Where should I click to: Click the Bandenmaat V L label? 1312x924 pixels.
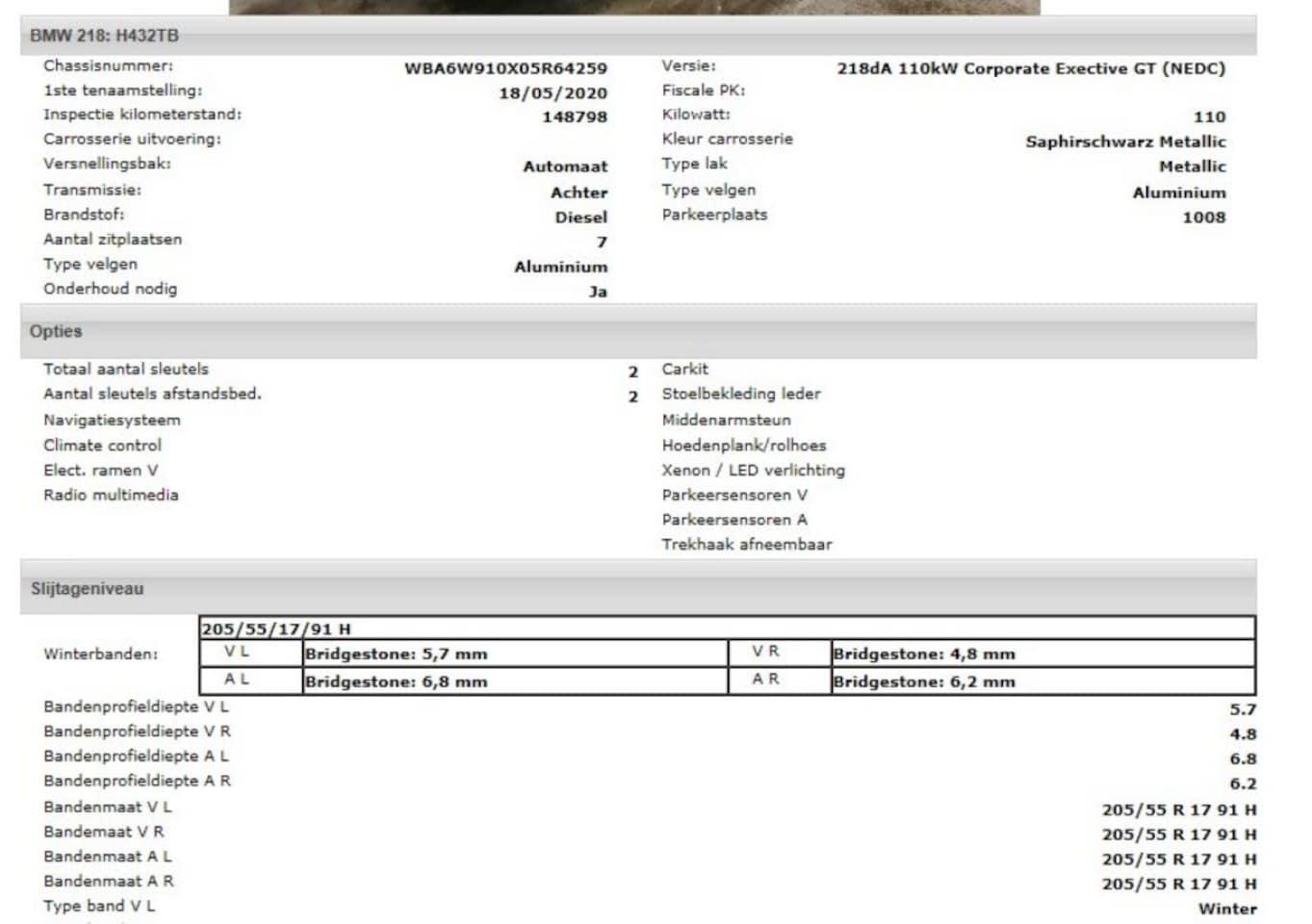[108, 807]
